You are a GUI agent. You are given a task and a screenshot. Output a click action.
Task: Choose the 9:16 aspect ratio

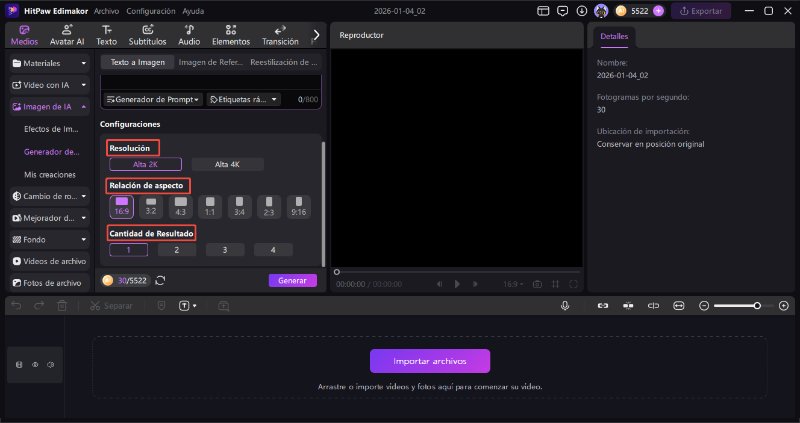298,206
